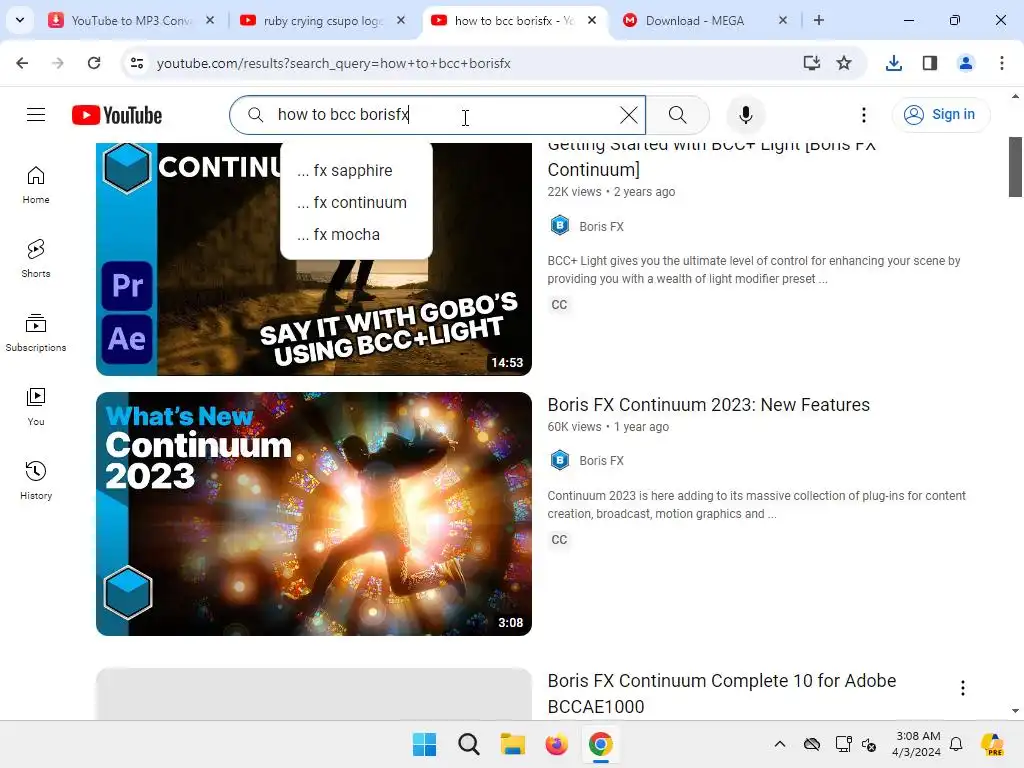This screenshot has height=768, width=1024.
Task: Open Boris FX channel name under Continuum 2023
Action: (x=601, y=460)
